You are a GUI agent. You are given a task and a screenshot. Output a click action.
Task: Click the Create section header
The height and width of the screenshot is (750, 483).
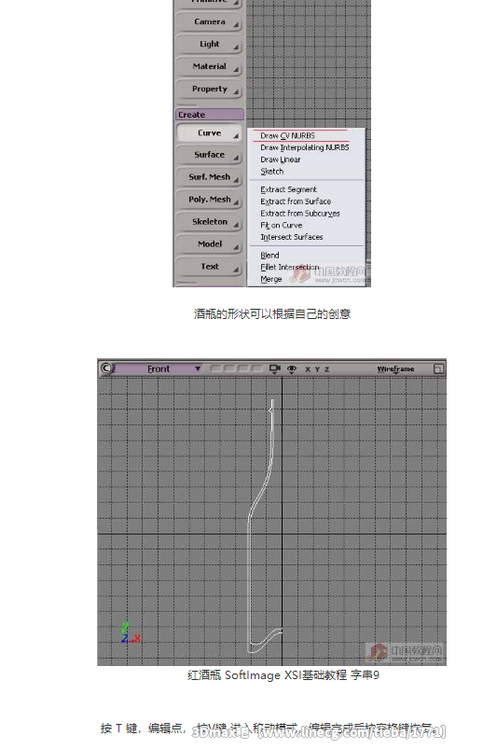coord(209,115)
